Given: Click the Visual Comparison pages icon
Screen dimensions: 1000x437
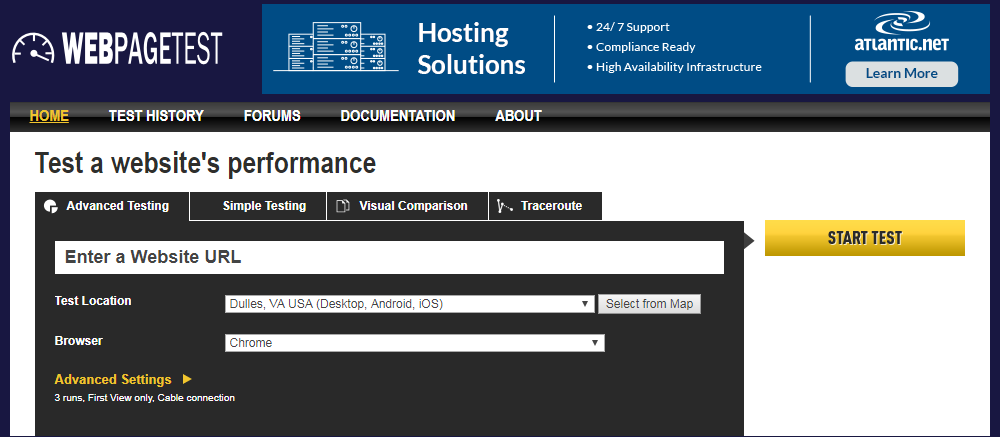Looking at the screenshot, I should (x=343, y=206).
